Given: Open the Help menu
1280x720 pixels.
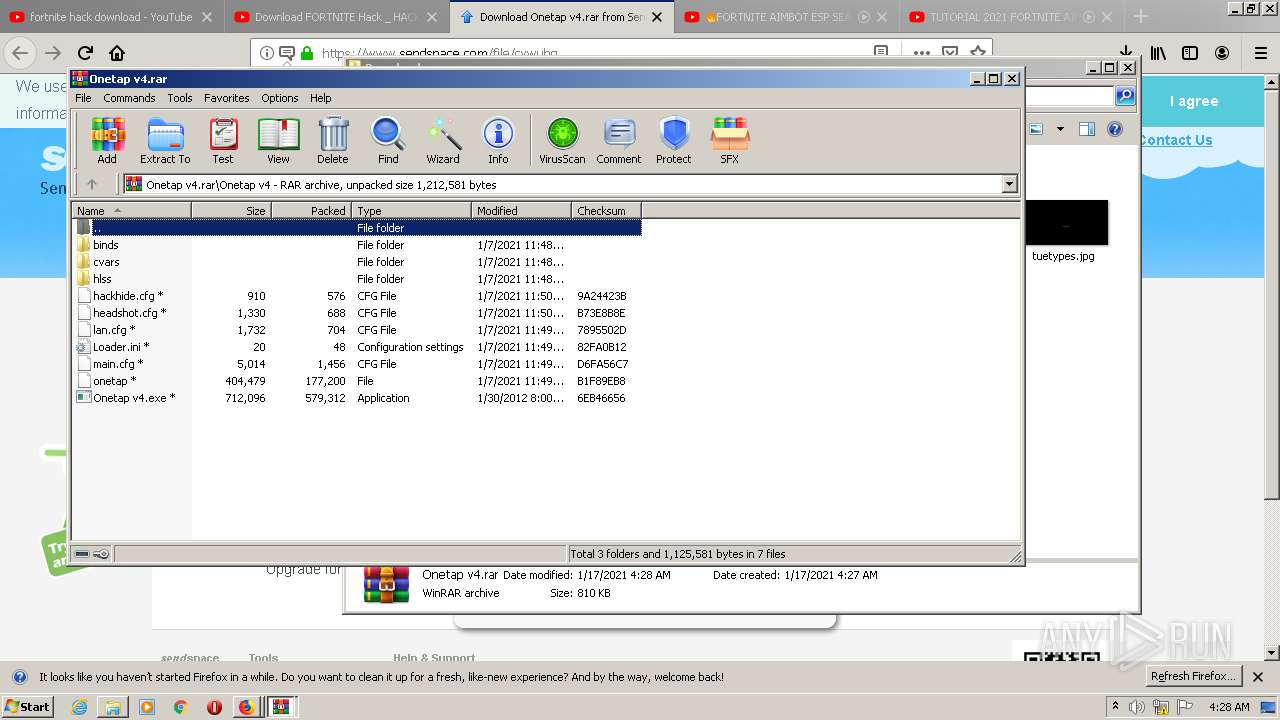Looking at the screenshot, I should click(320, 98).
